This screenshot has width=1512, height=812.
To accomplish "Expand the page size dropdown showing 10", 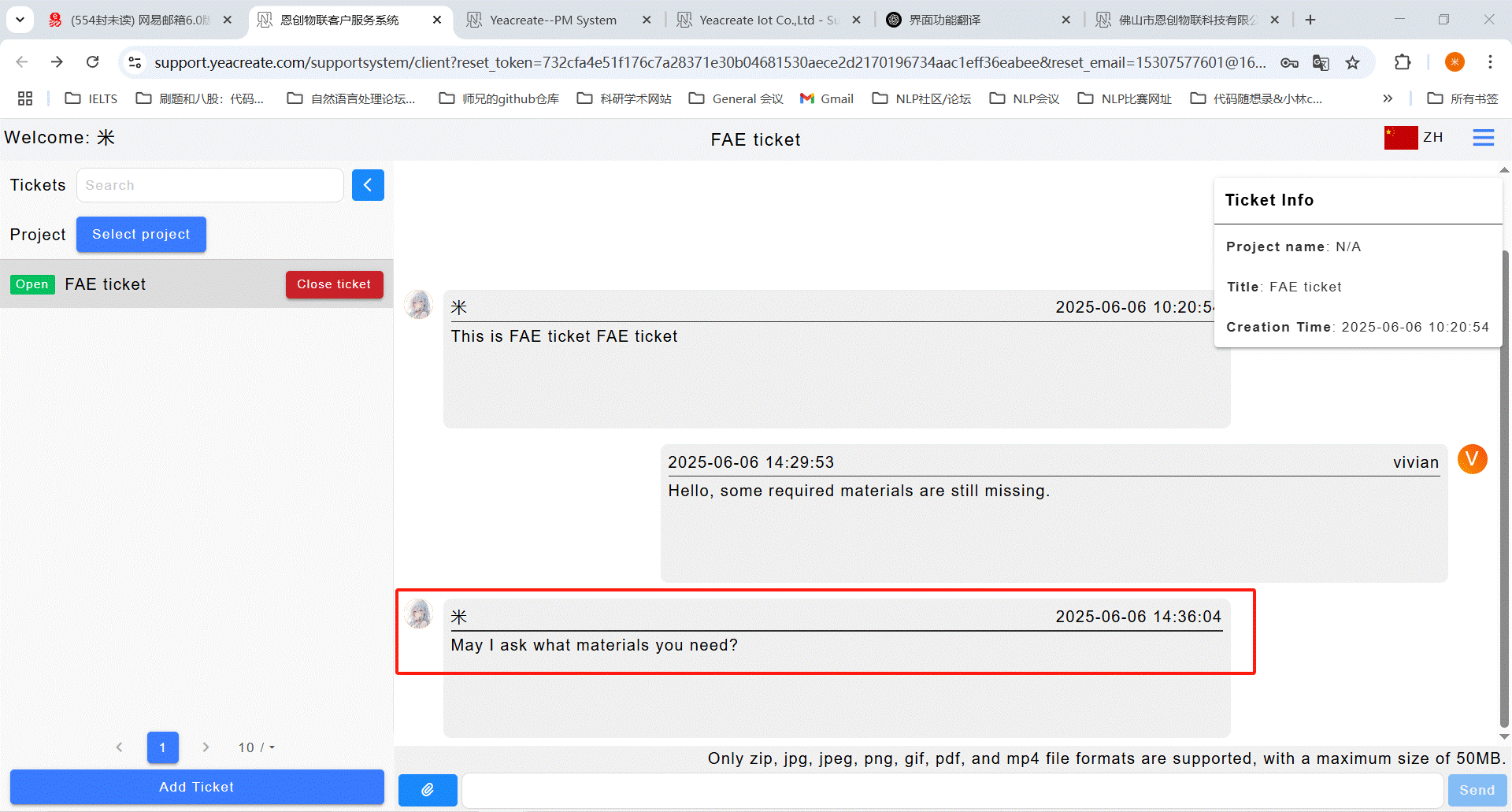I will (x=257, y=747).
